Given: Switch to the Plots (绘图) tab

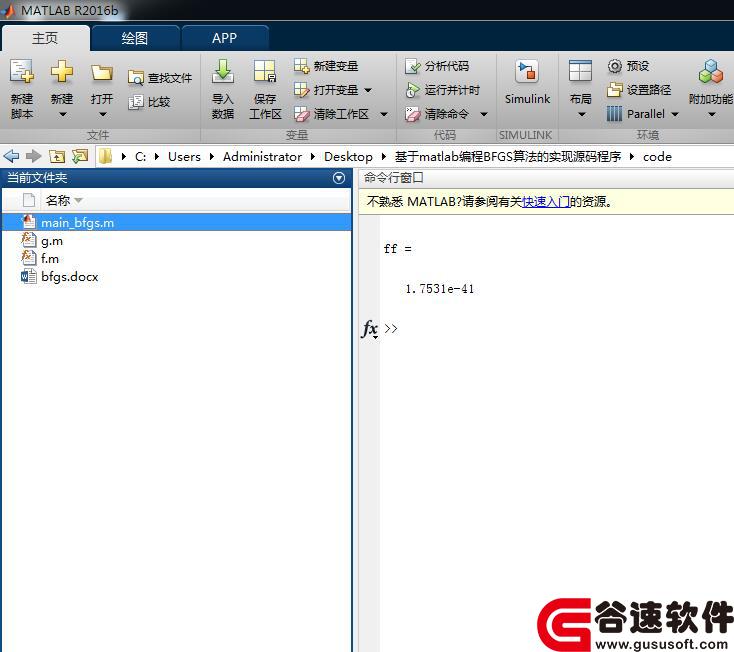Looking at the screenshot, I should [x=134, y=38].
